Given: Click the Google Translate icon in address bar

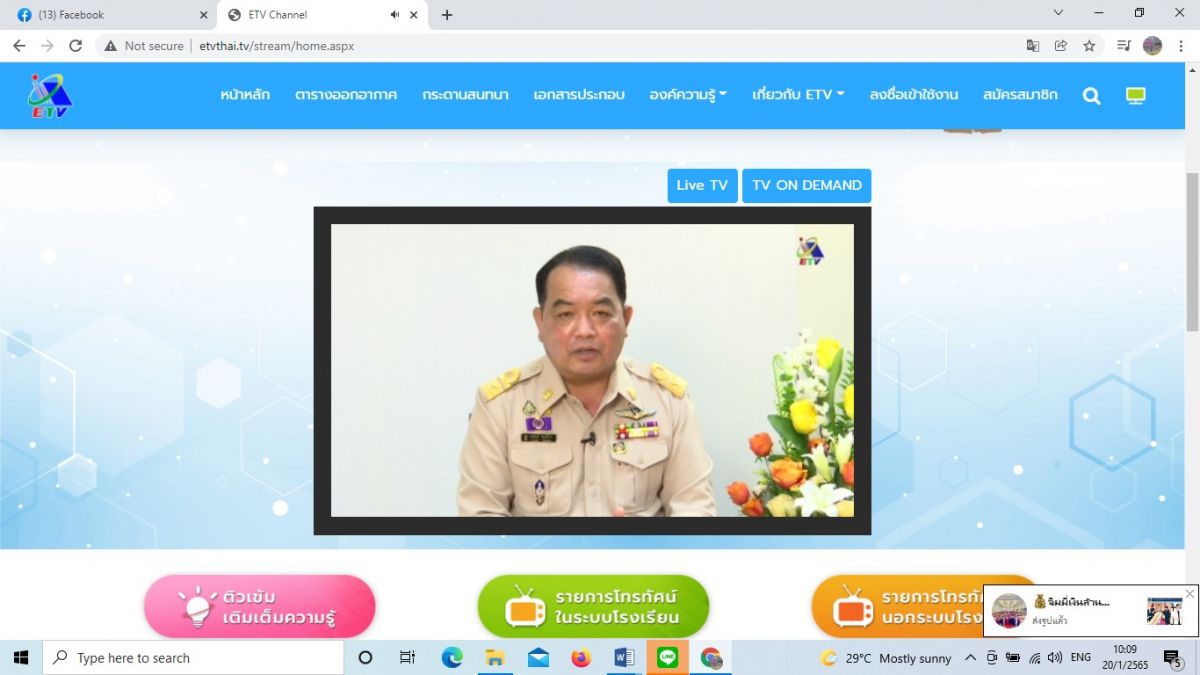Looking at the screenshot, I should pos(1033,46).
